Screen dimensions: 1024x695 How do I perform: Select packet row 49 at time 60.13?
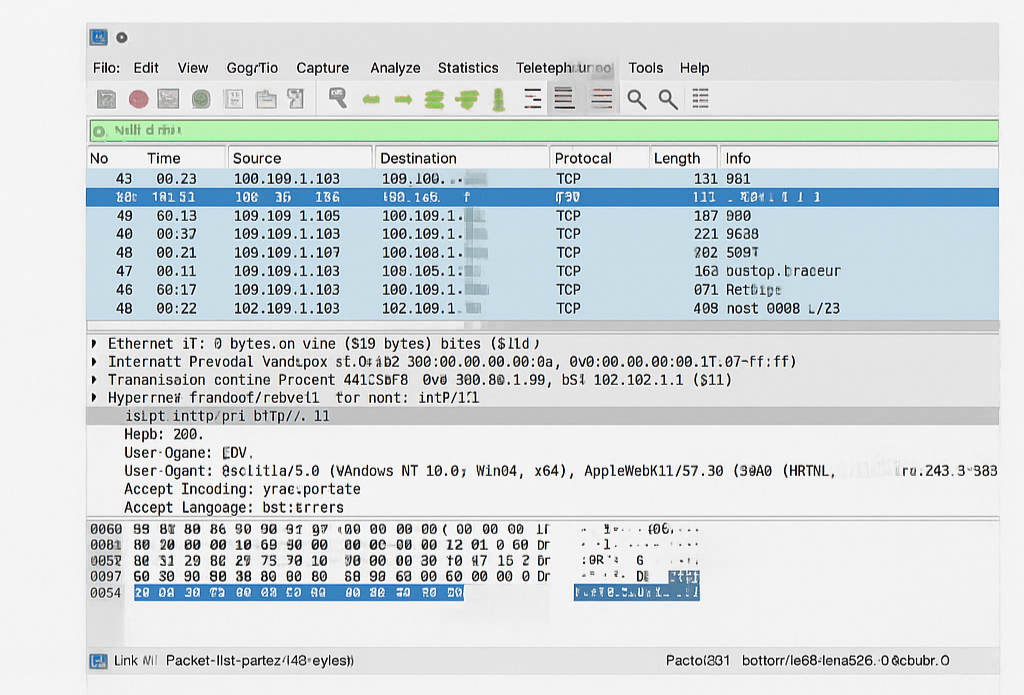pos(542,216)
